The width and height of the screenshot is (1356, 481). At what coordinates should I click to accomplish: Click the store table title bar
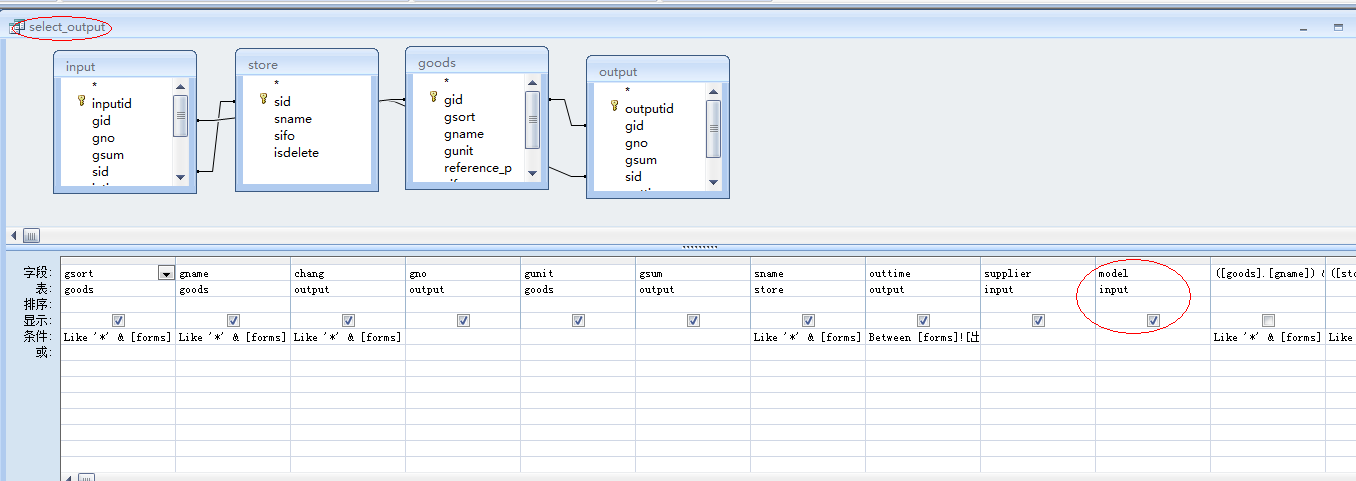pos(307,65)
